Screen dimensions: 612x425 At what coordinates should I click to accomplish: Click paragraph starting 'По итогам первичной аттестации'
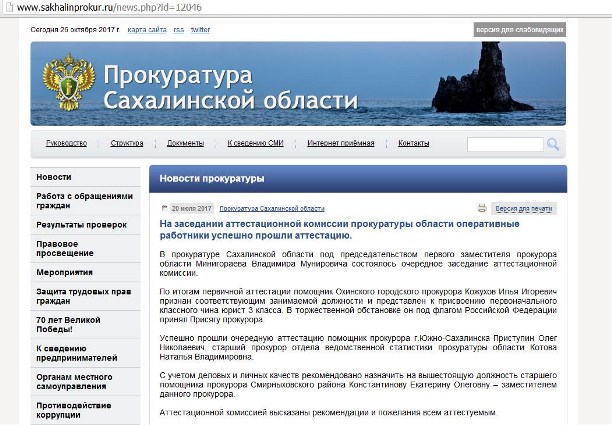coord(358,306)
